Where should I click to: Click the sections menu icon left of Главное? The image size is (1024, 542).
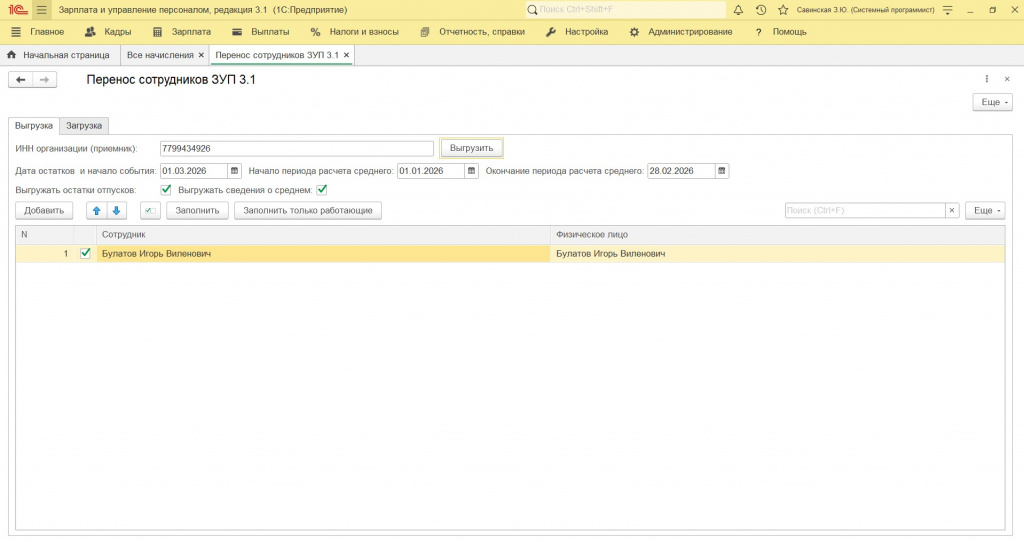pyautogui.click(x=16, y=32)
